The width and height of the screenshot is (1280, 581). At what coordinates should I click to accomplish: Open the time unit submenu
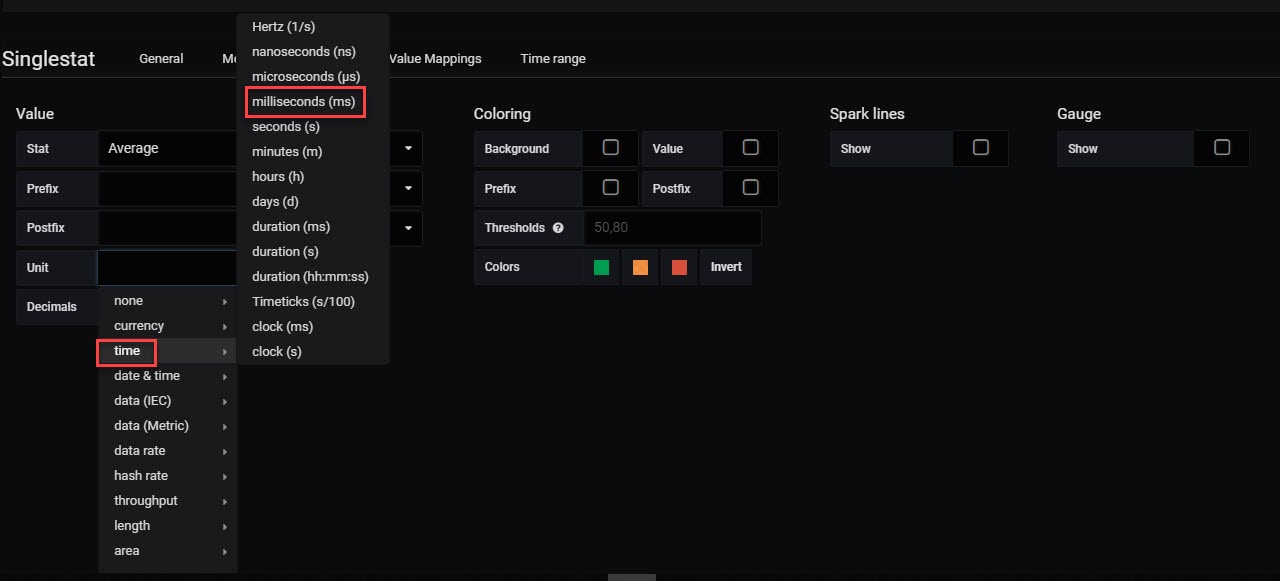click(167, 351)
